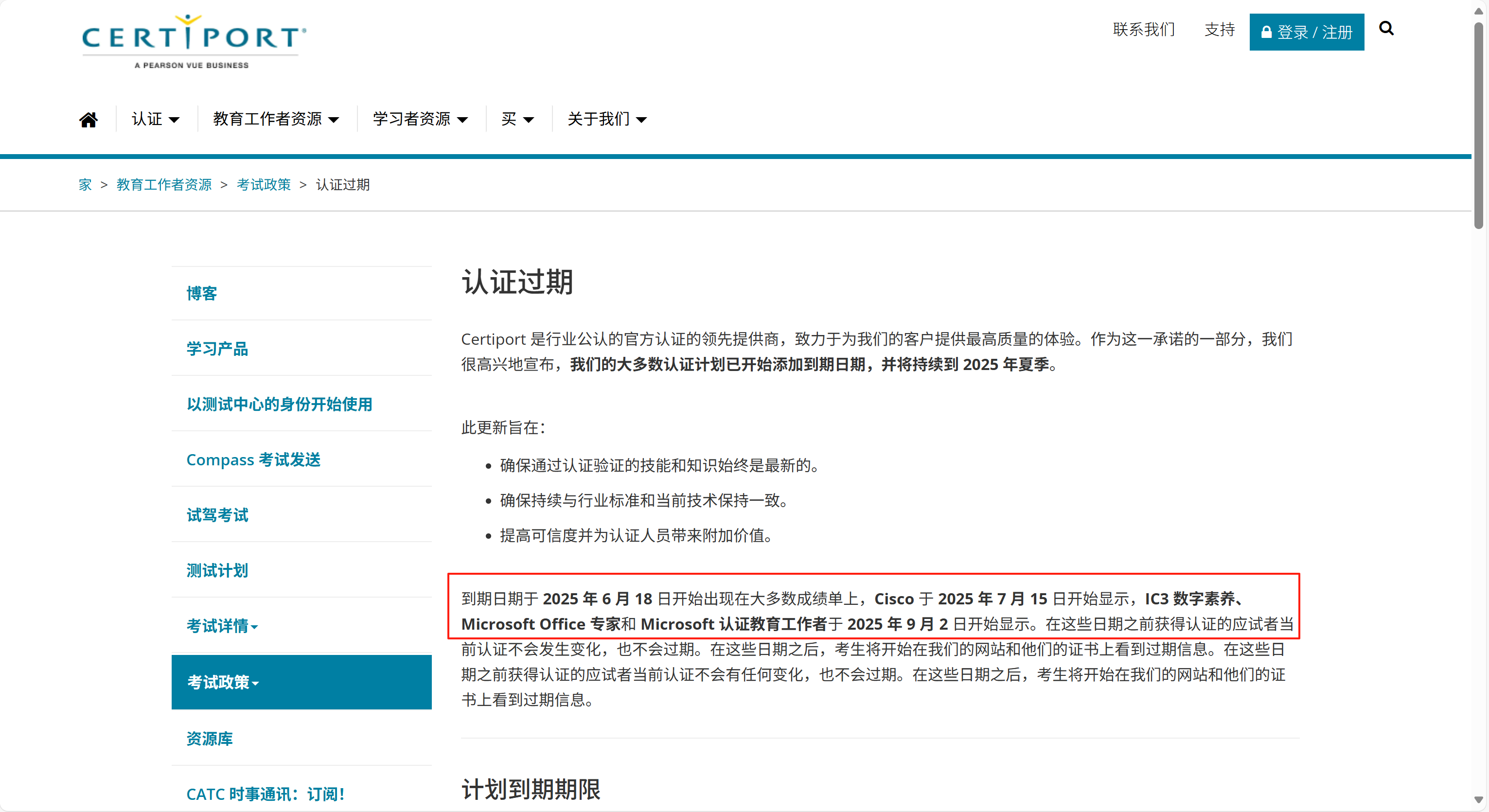Open CATC 时事通讯：订阅! sidebar link
1489x812 pixels.
tap(266, 794)
